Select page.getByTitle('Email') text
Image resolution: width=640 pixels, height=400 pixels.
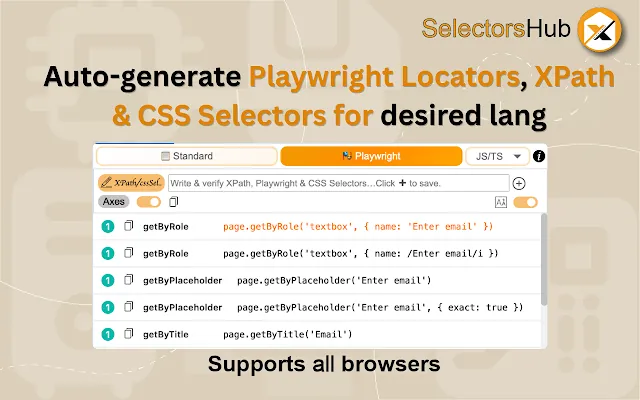pos(287,335)
